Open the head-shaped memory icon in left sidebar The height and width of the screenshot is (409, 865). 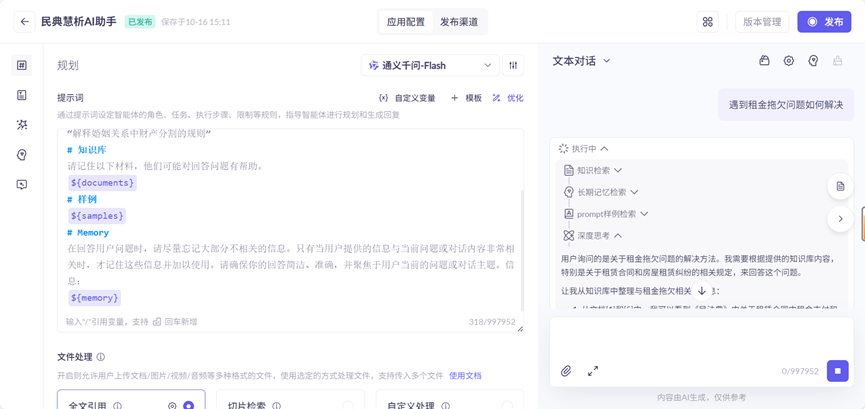pos(22,155)
